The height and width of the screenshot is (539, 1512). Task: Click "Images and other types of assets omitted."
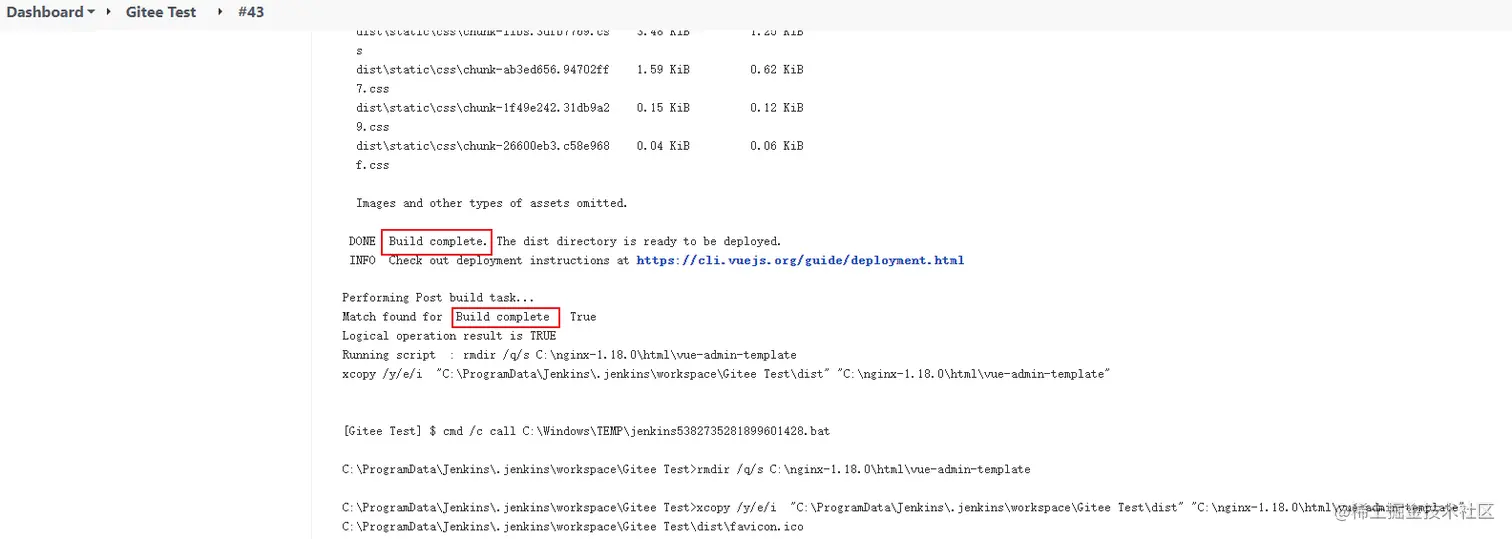(x=492, y=203)
